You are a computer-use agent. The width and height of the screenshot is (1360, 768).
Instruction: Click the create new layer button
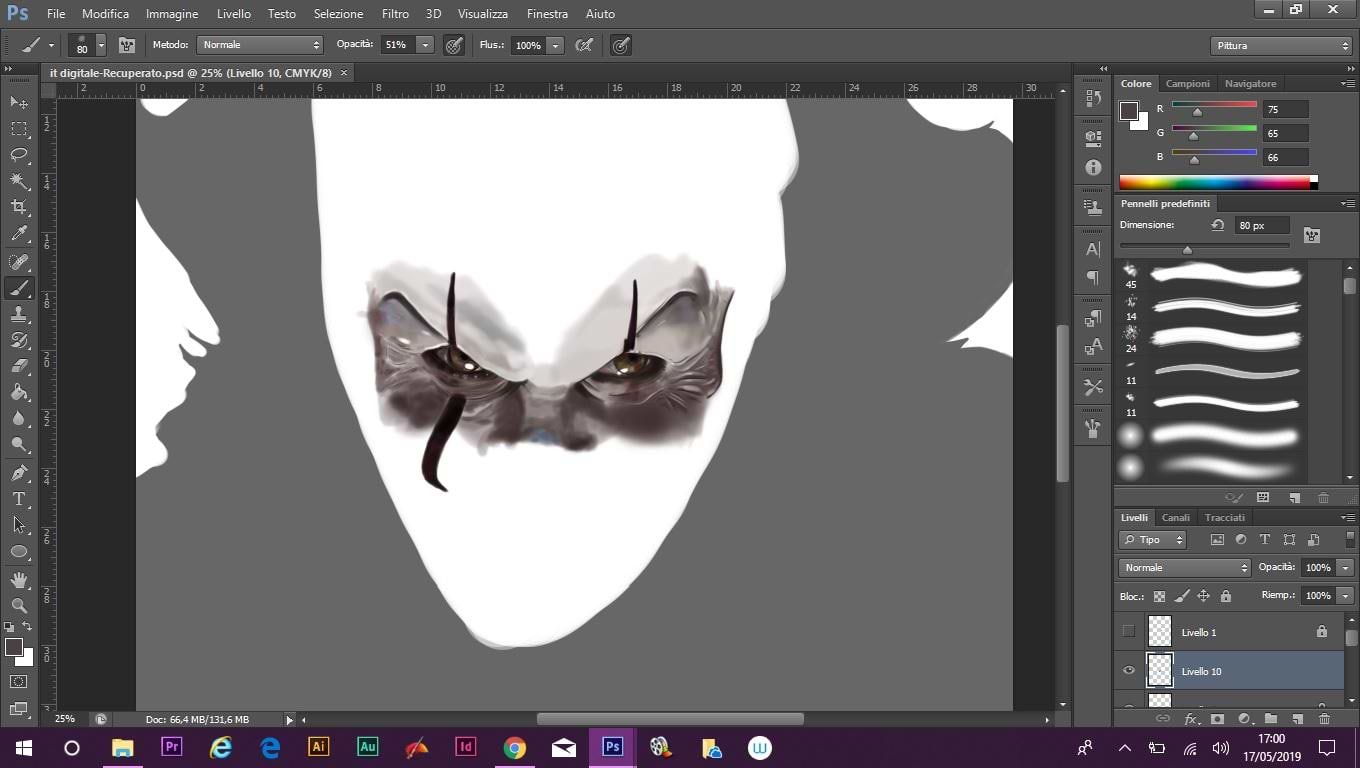click(1297, 719)
